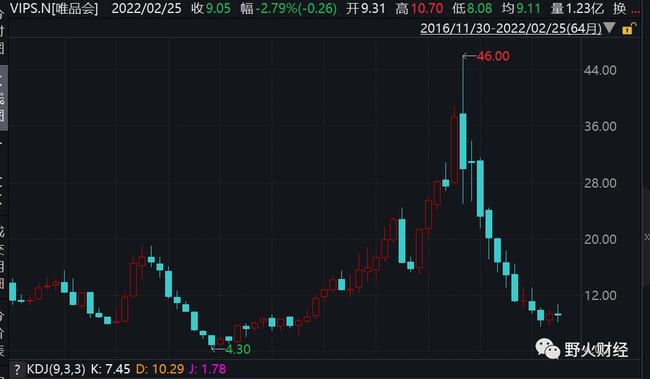Screen dimensions: 650x379
Task: Click the 换 turnover field in header
Action: 619,8
